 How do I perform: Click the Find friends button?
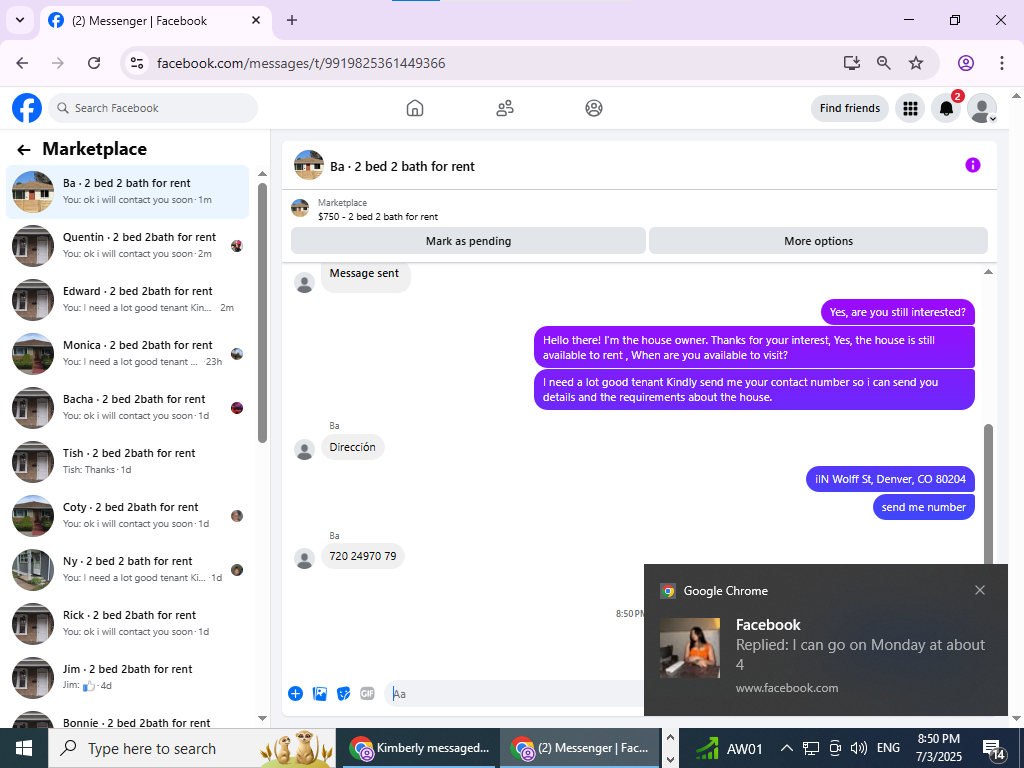click(850, 108)
